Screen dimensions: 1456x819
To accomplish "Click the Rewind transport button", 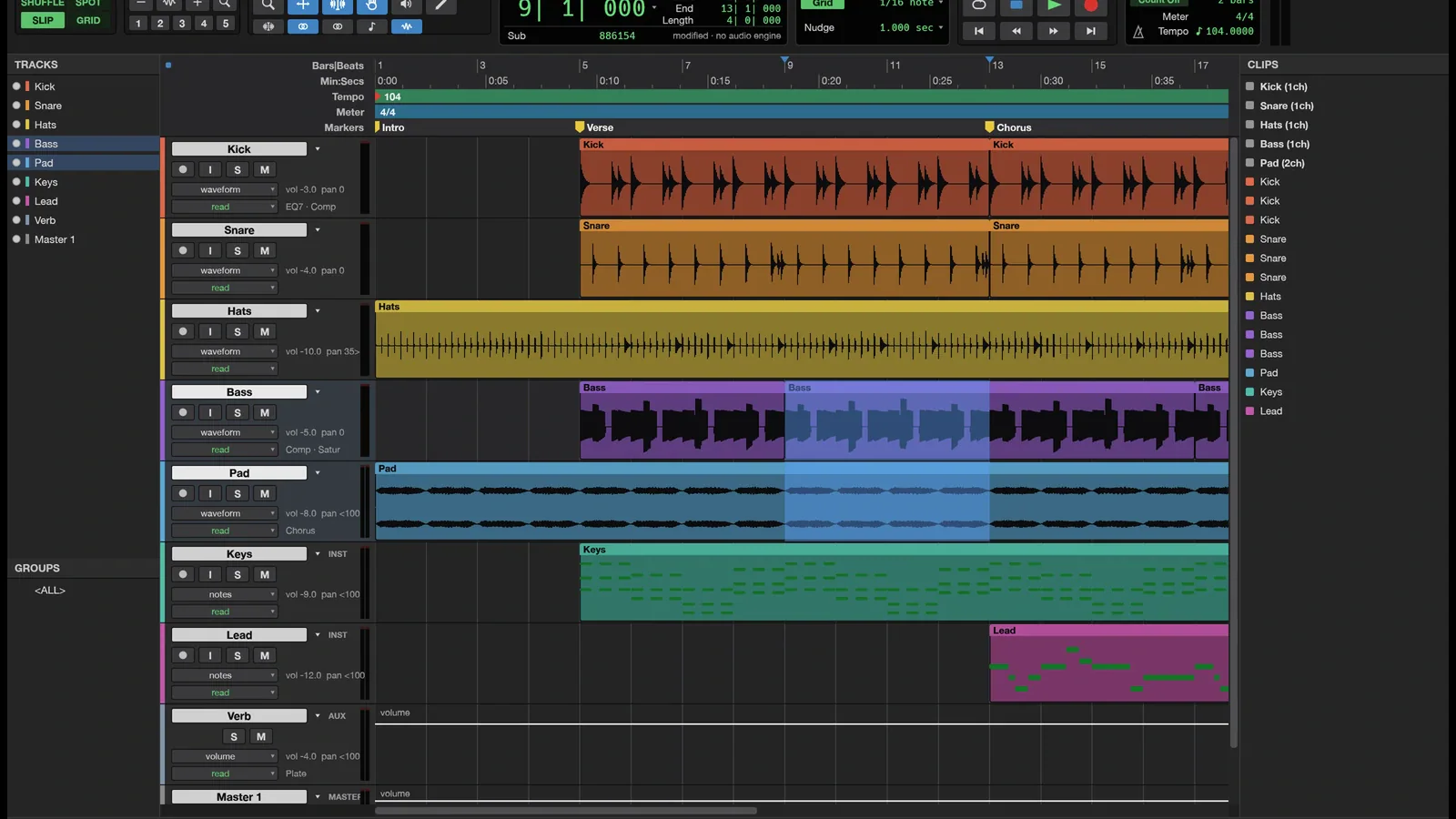I will click(x=1016, y=31).
